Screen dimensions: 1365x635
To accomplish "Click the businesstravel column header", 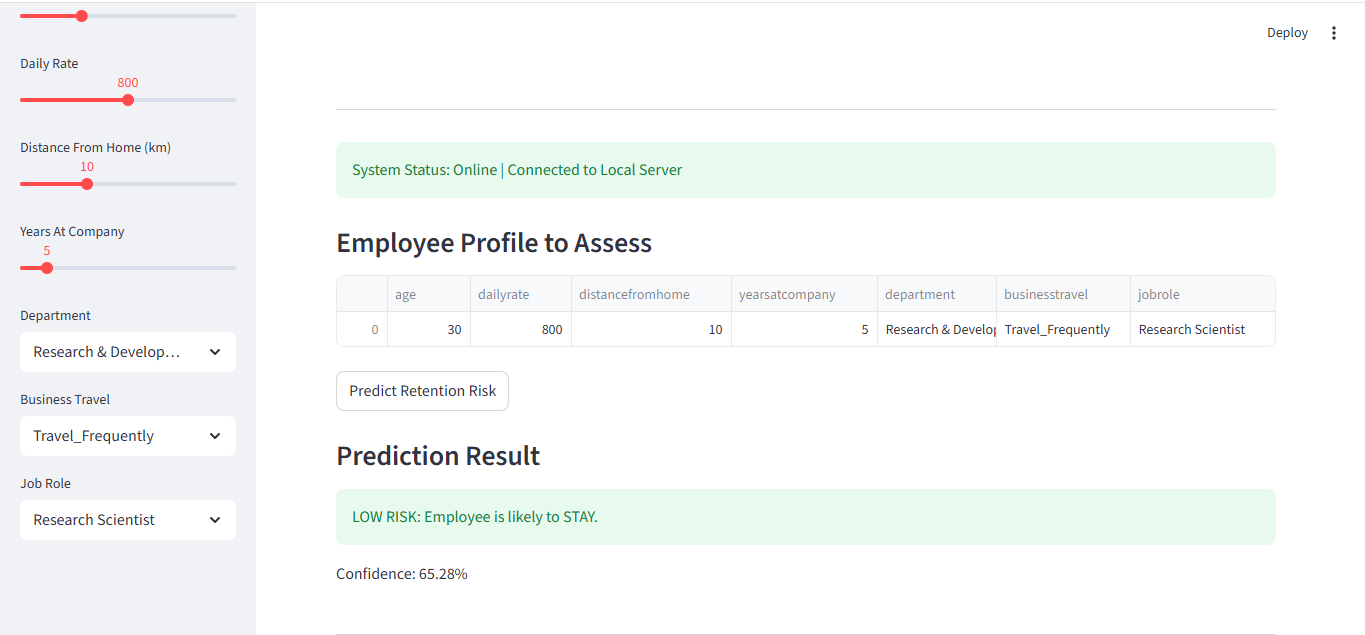I will 1063,294.
